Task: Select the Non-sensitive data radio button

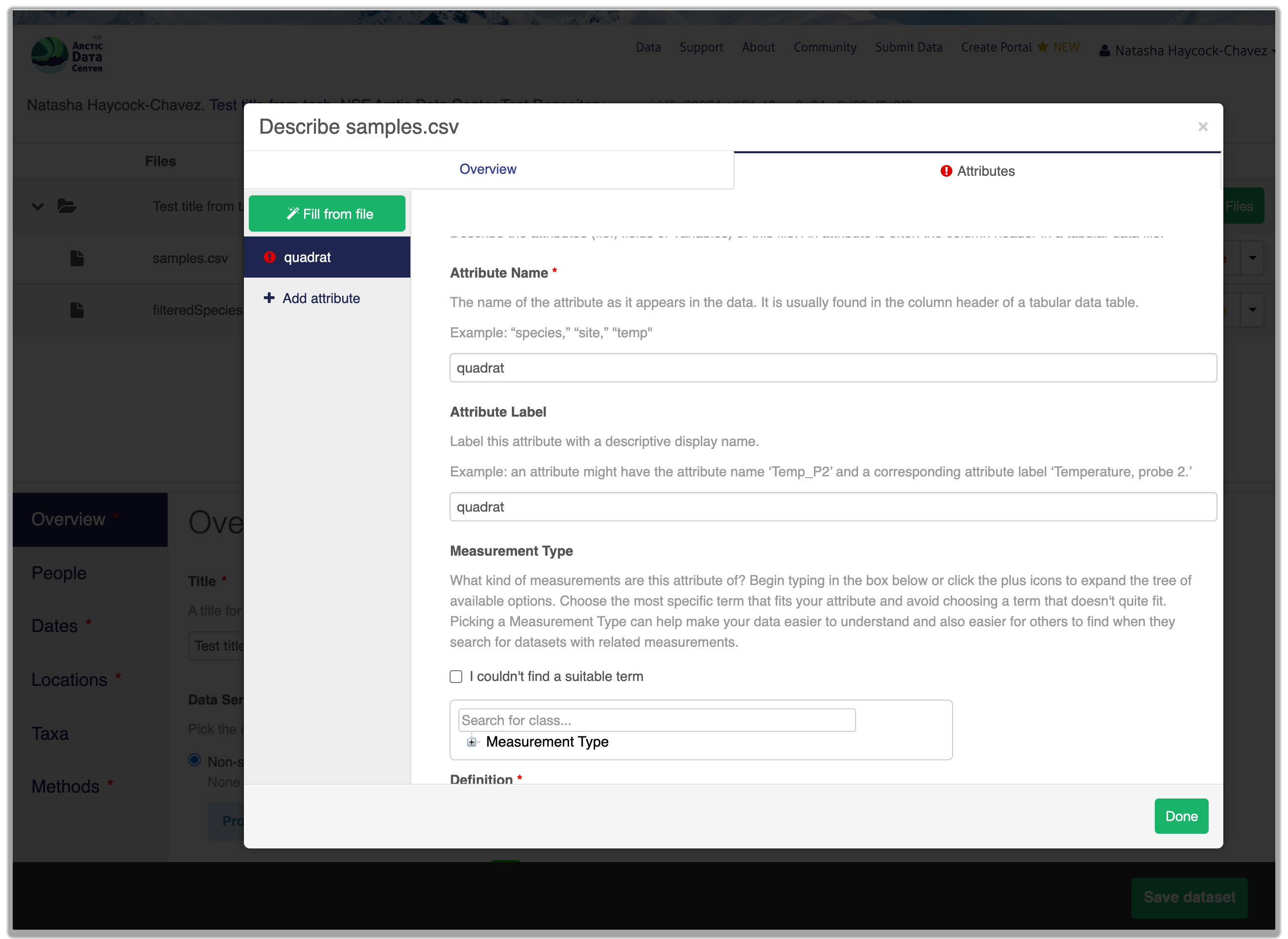Action: (x=194, y=760)
